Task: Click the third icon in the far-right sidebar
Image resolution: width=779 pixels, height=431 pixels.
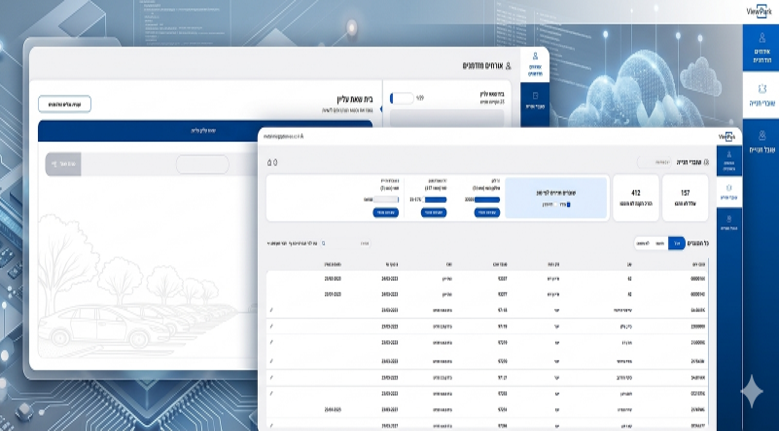Action: pos(761,141)
